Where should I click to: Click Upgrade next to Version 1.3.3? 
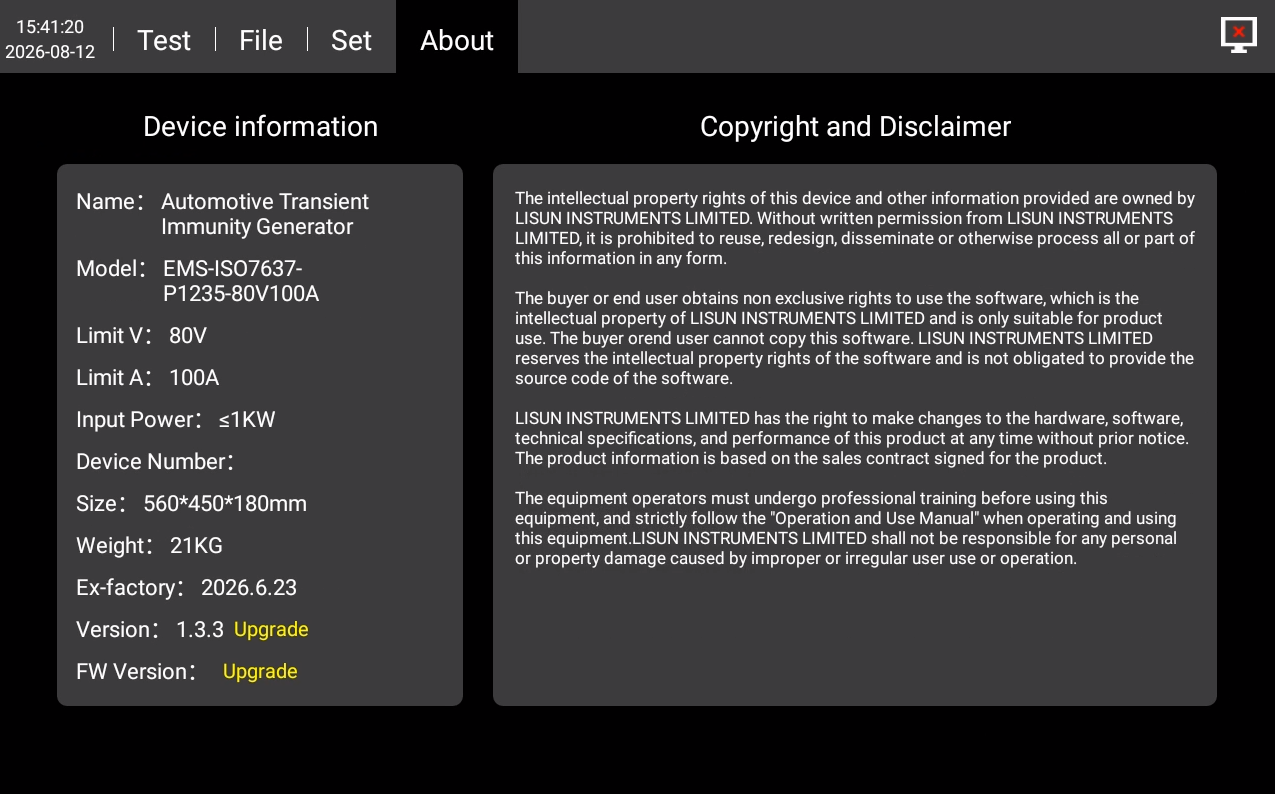[271, 629]
